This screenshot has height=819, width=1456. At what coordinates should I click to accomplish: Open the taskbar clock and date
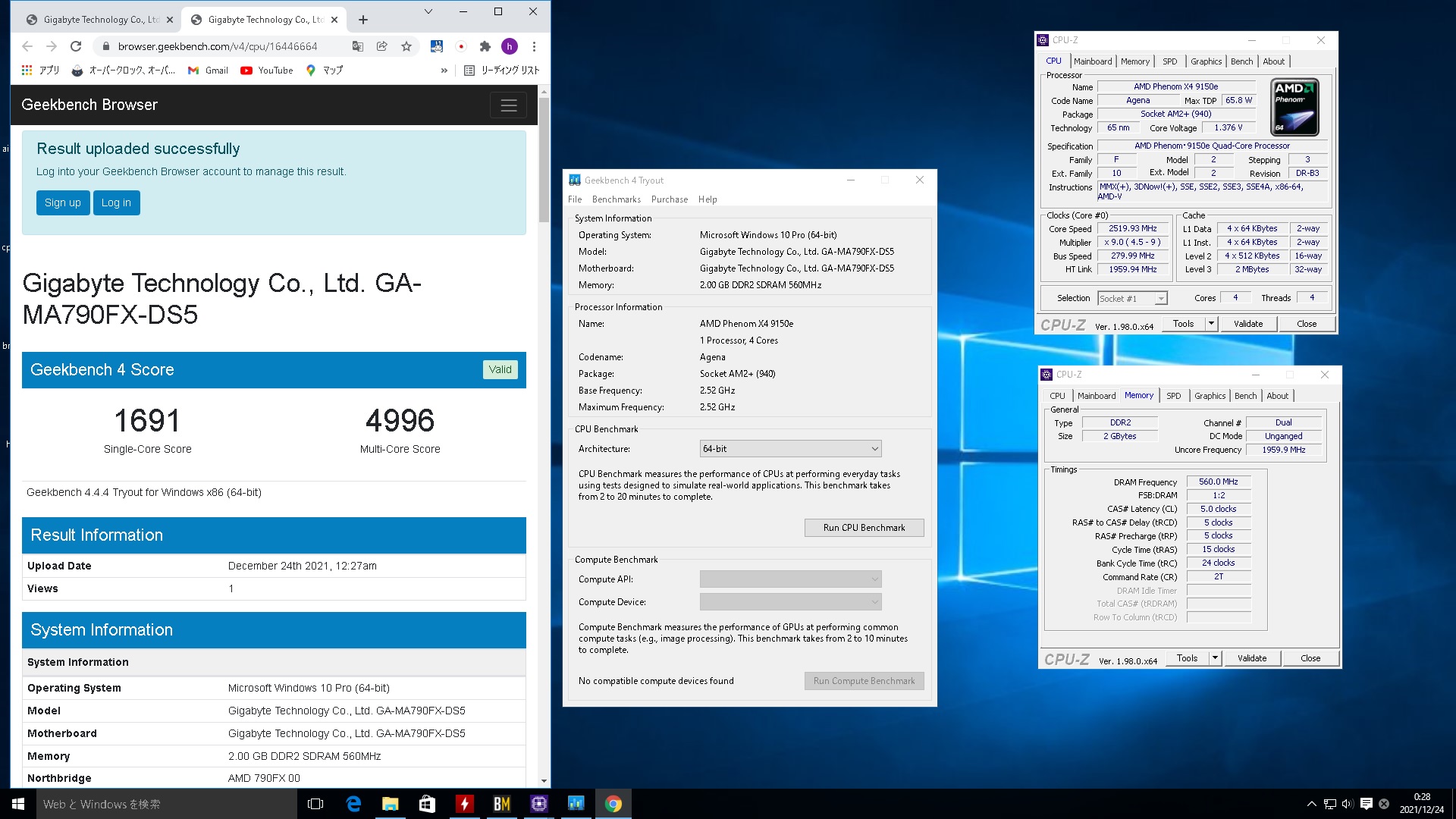point(1422,804)
